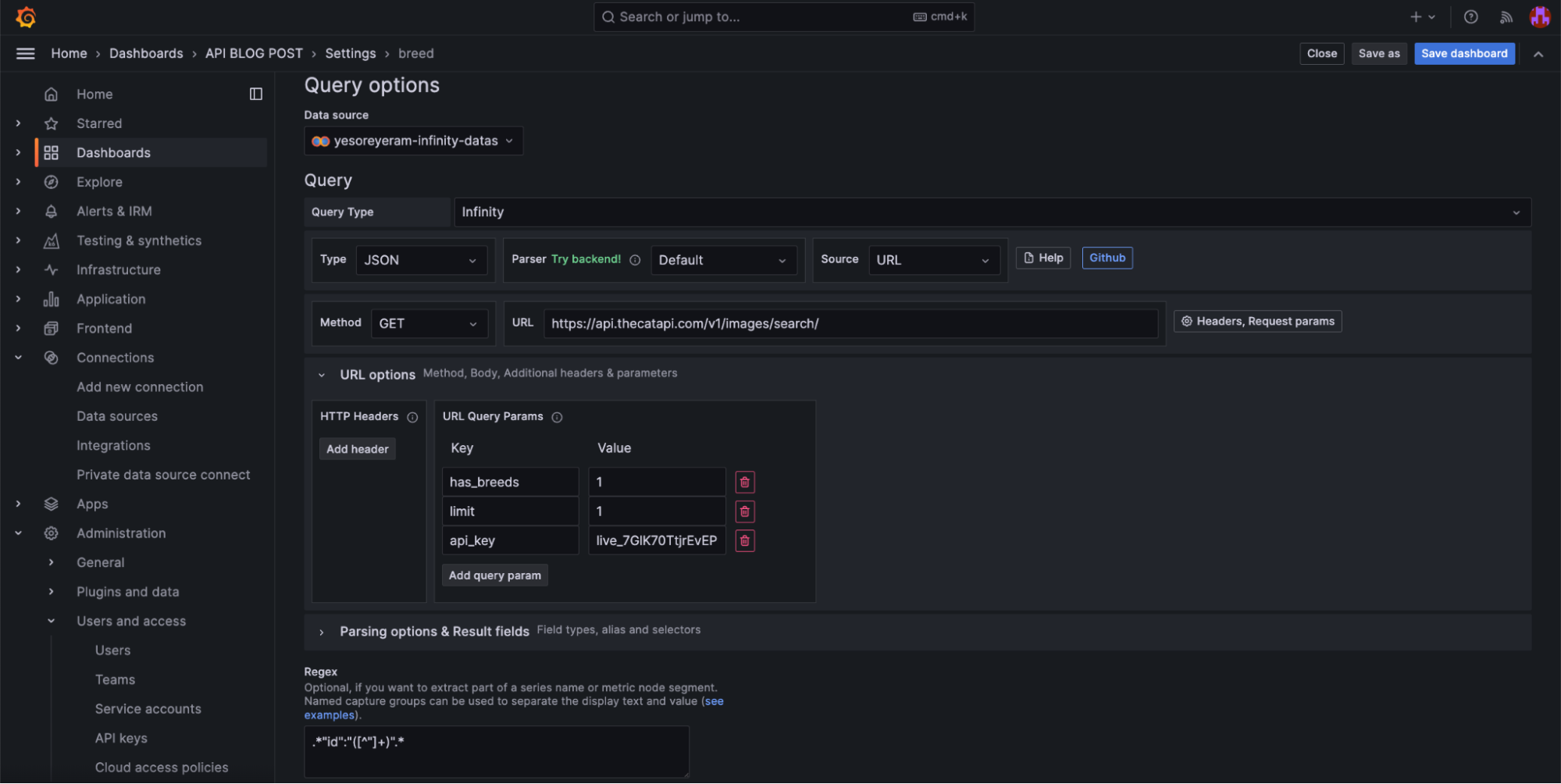Screen dimensions: 1561x784
Task: Open Headers, Request params settings
Action: [1257, 321]
